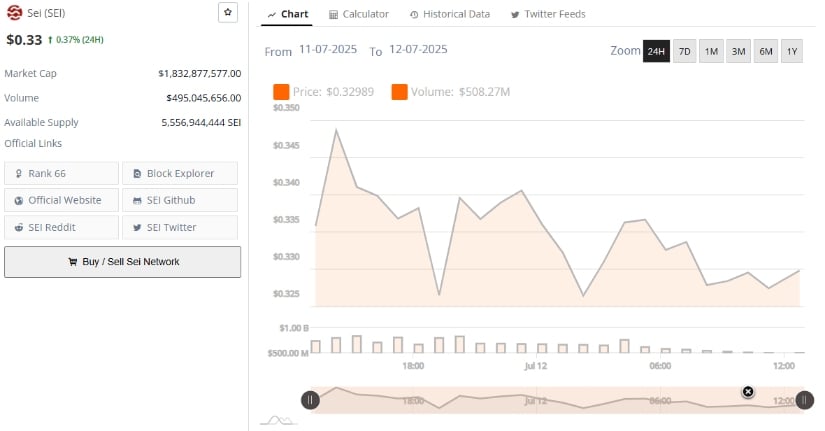This screenshot has height=431, width=825.
Task: Click the $1.00 B volume axis label
Action: pyautogui.click(x=294, y=328)
